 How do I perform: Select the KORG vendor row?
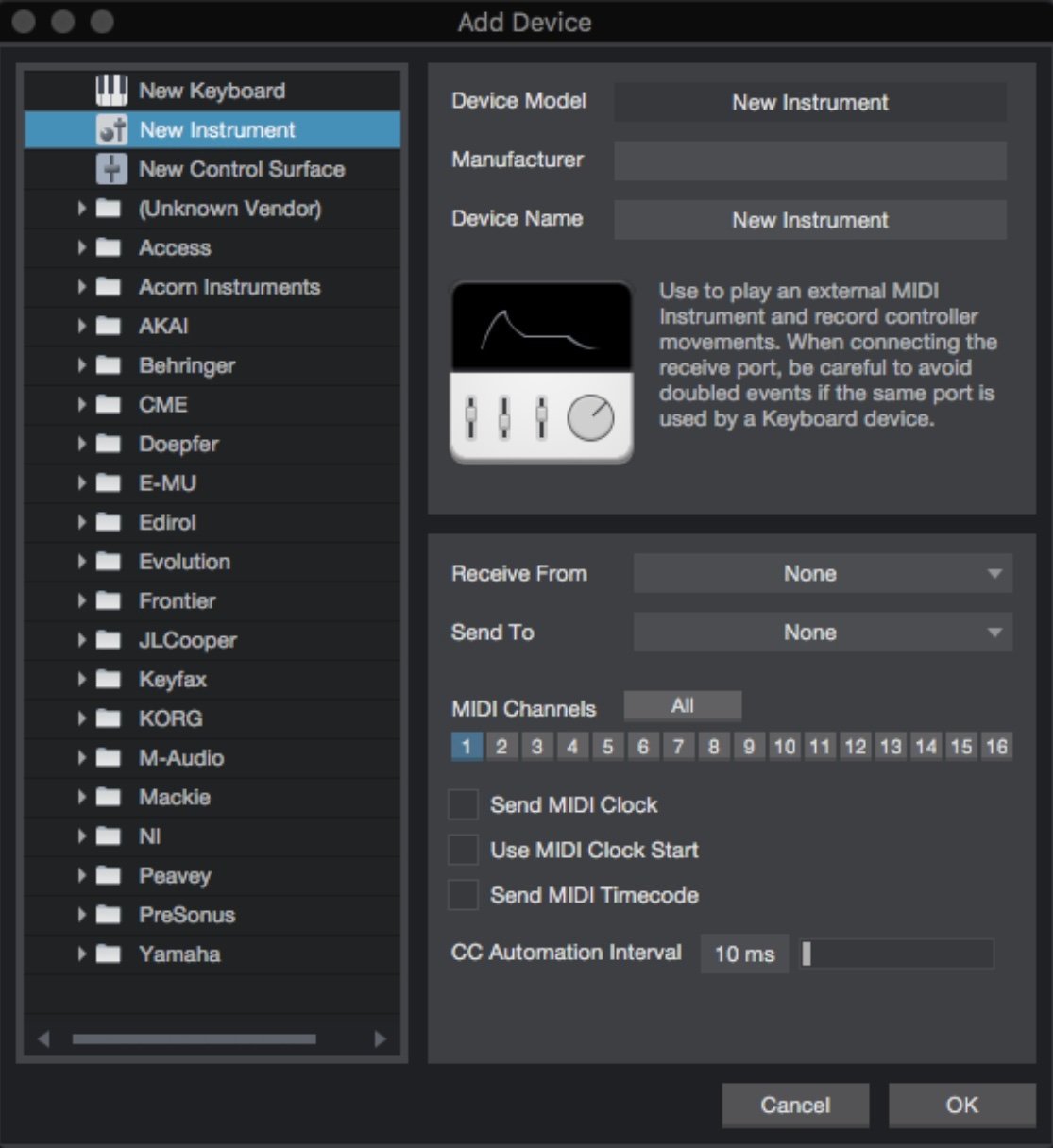(212, 718)
